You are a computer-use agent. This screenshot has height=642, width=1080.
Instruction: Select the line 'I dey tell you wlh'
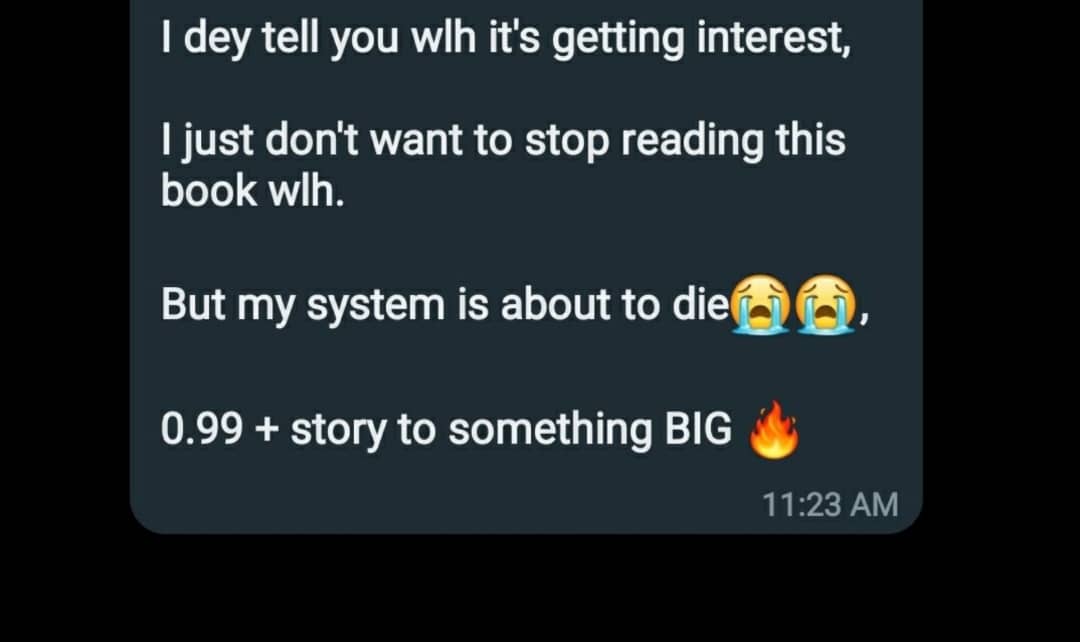tap(319, 38)
